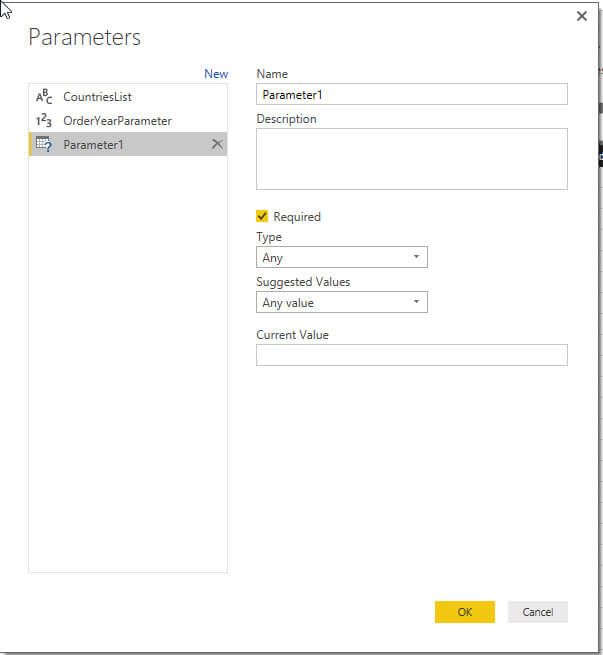The height and width of the screenshot is (655, 603).
Task: Click the ABC text-type icon beside CountriesList
Action: [x=44, y=97]
